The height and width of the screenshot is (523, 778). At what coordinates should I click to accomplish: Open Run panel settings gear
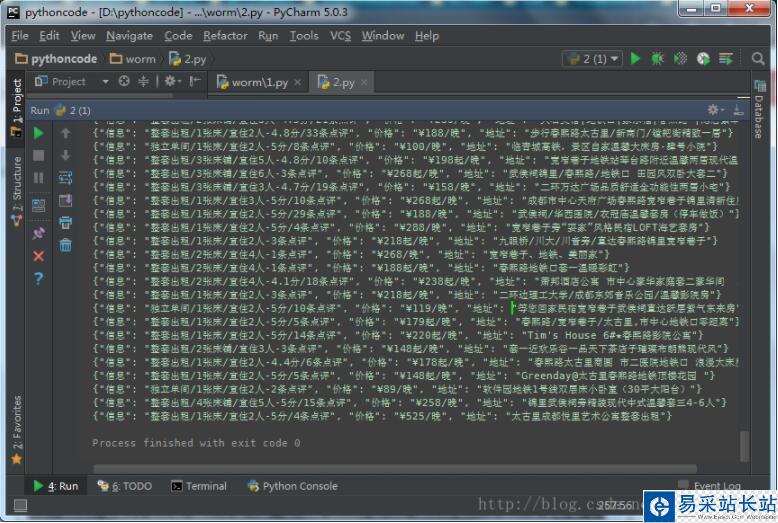(x=714, y=110)
